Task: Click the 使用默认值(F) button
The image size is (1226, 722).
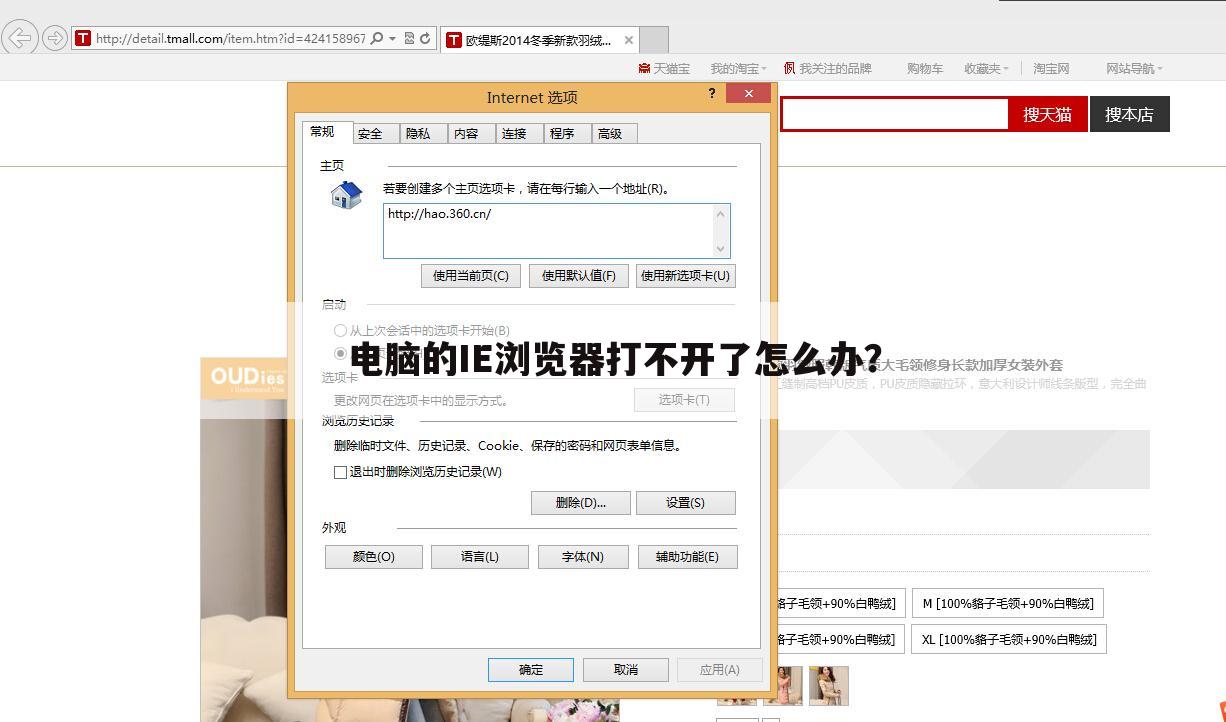Action: coord(579,276)
